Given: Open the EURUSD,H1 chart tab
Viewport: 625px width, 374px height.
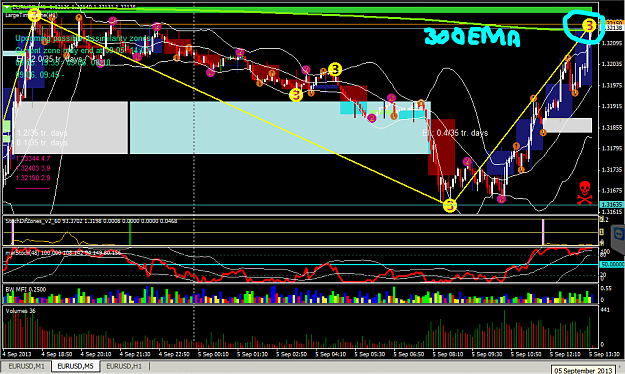Looking at the screenshot, I should (124, 366).
